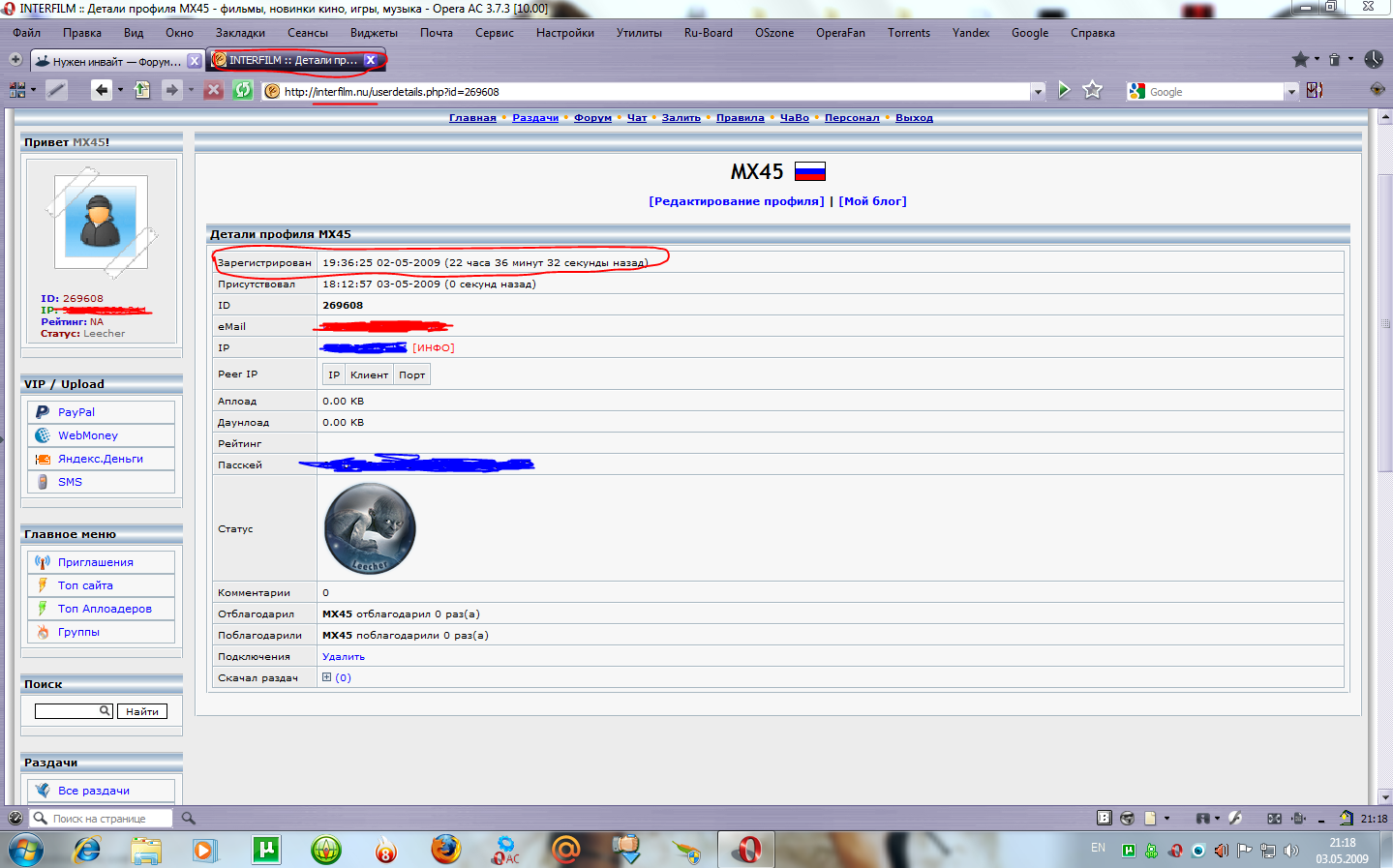
Task: Open the Google search engine dropdown
Action: click(1290, 92)
